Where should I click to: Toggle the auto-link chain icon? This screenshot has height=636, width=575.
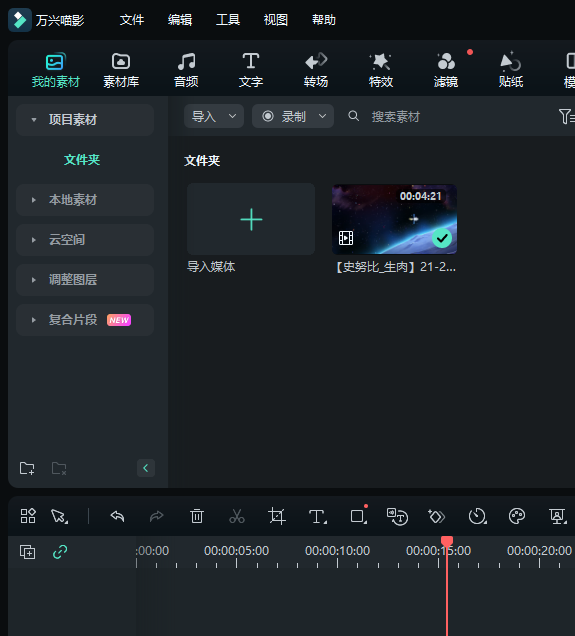(60, 552)
